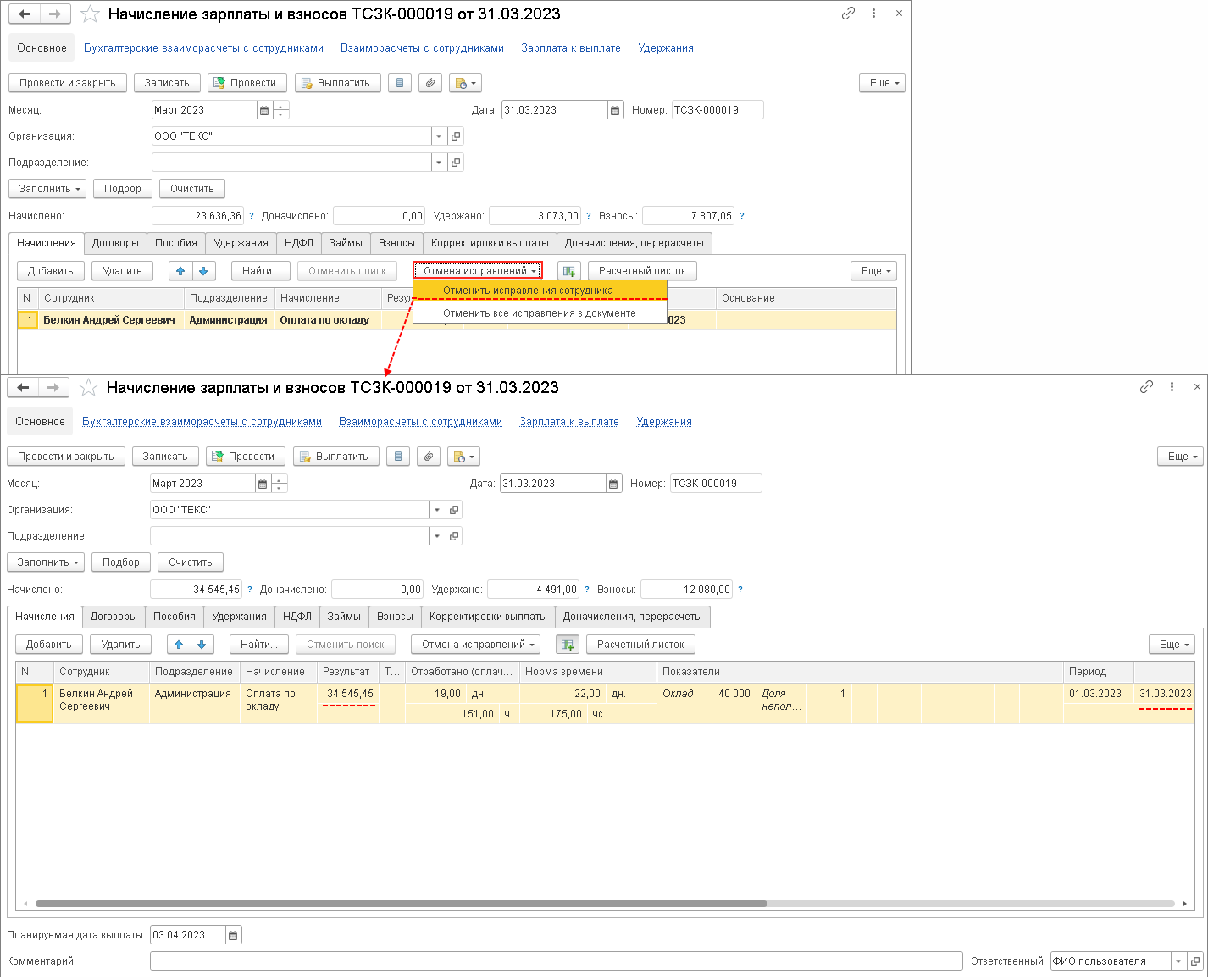Open the calendar picker for Дата in the lower window
The image size is (1208, 980).
coord(613,484)
